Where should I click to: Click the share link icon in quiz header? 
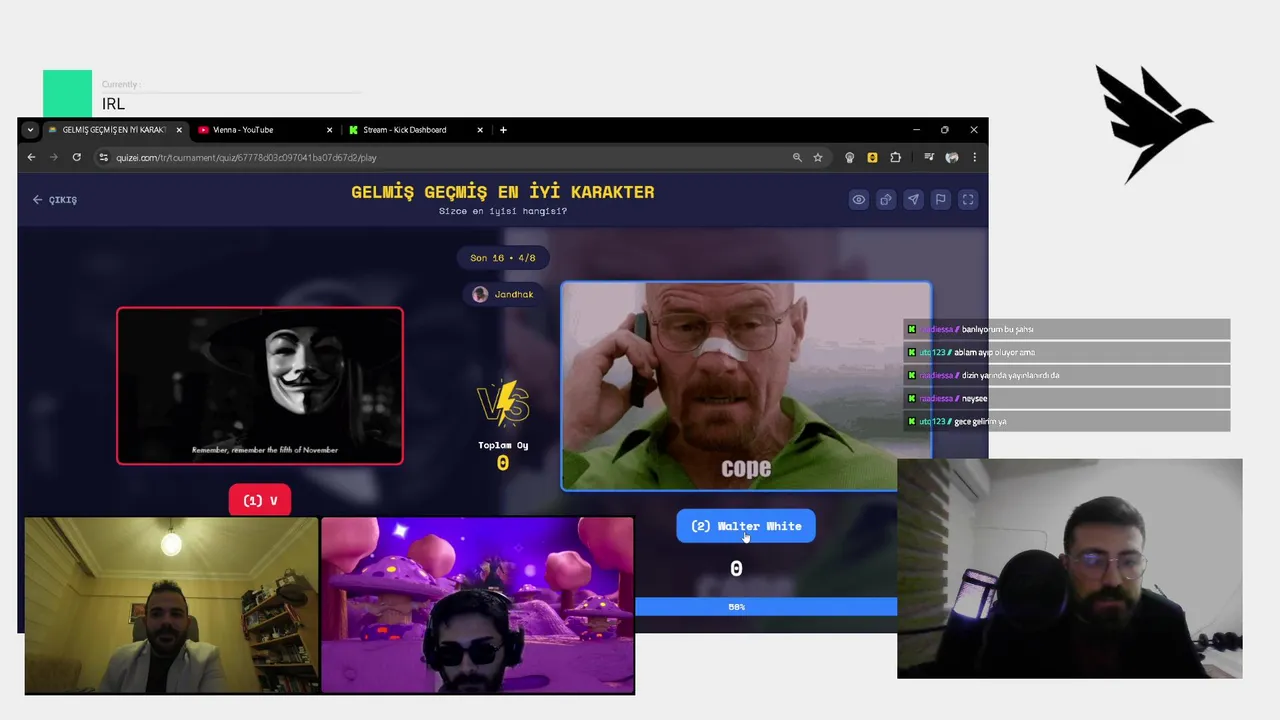[x=886, y=200]
